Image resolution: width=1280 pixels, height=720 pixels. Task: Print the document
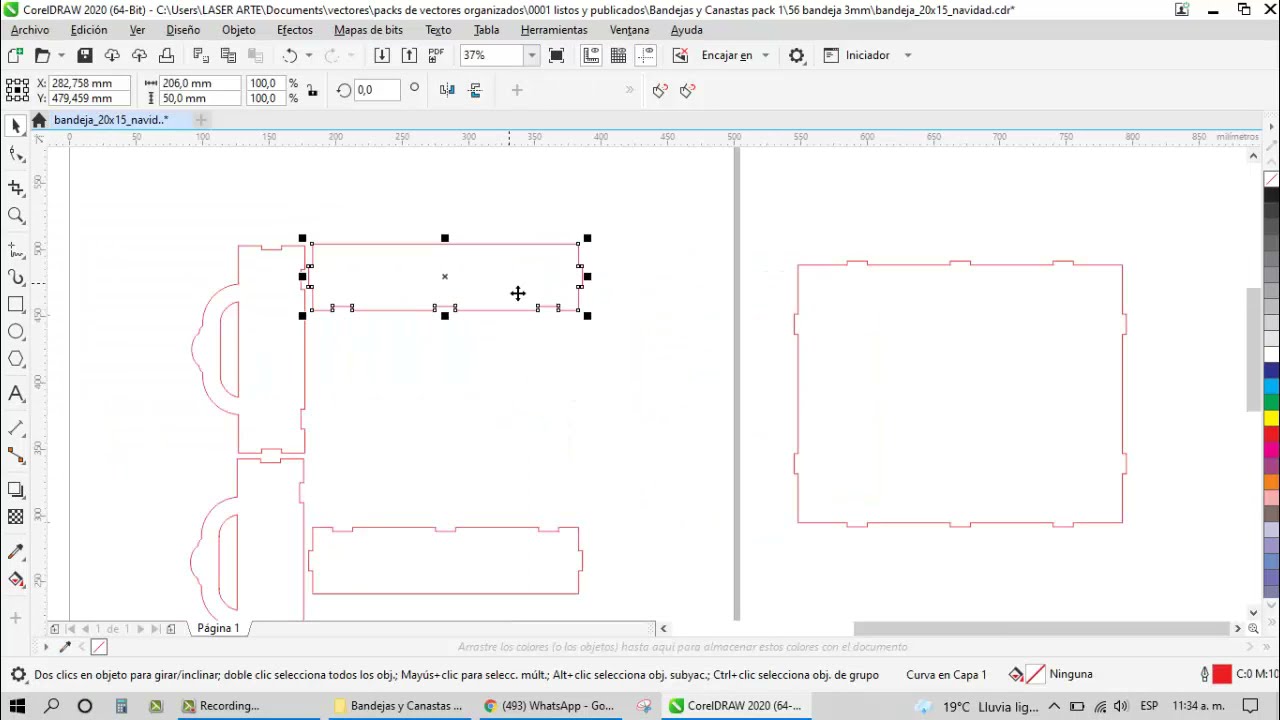point(166,55)
